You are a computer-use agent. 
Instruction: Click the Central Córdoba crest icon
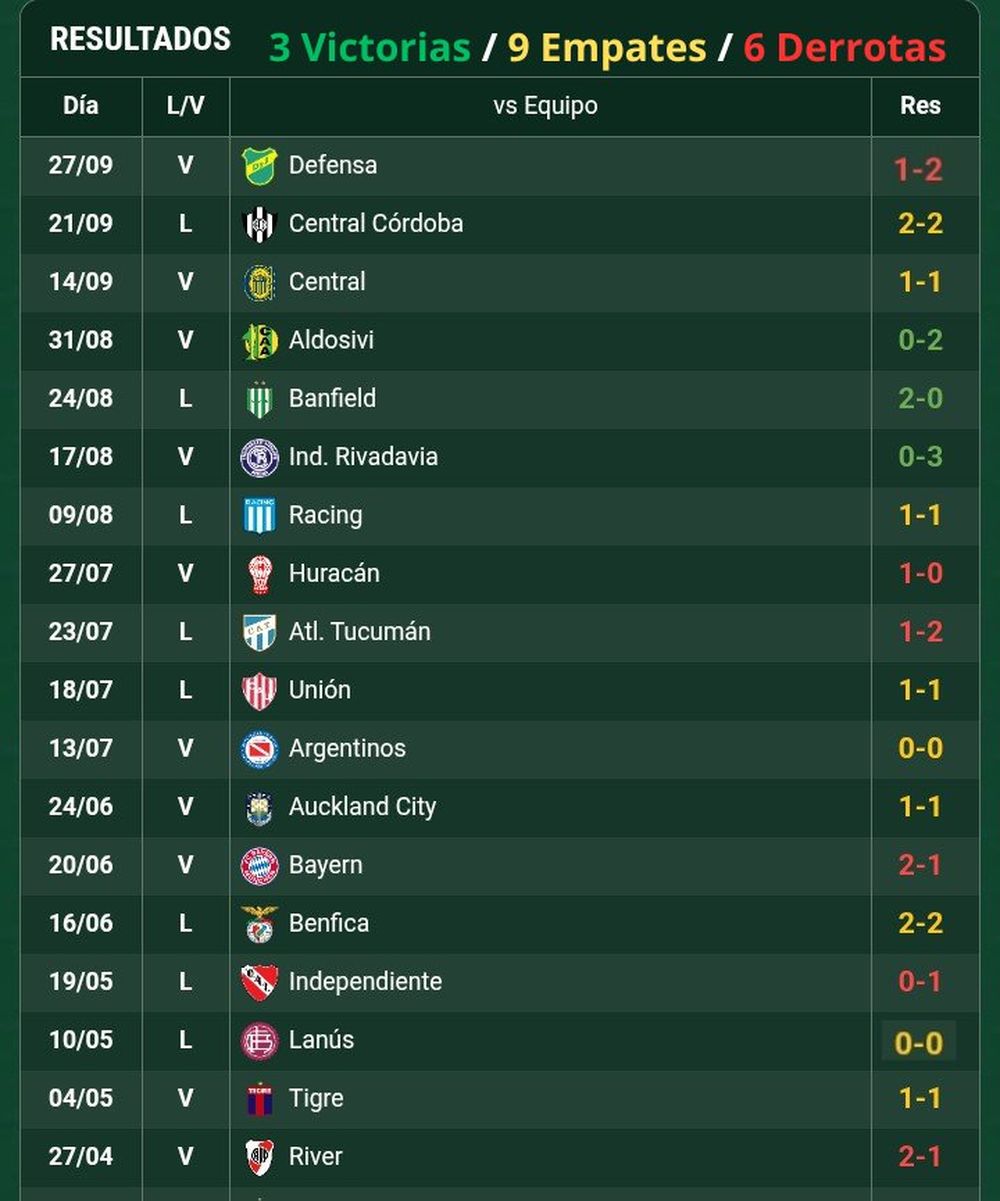pos(259,224)
